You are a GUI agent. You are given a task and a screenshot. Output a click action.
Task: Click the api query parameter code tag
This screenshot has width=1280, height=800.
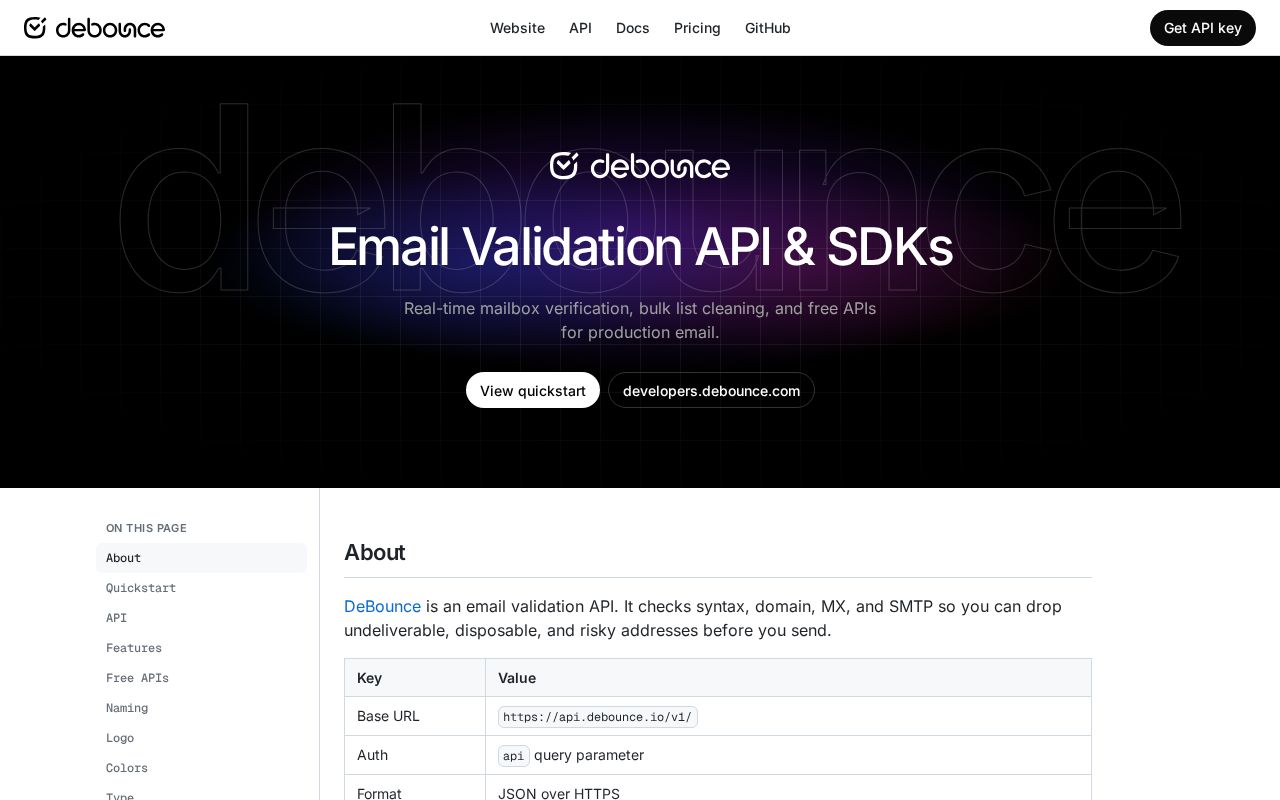[513, 756]
